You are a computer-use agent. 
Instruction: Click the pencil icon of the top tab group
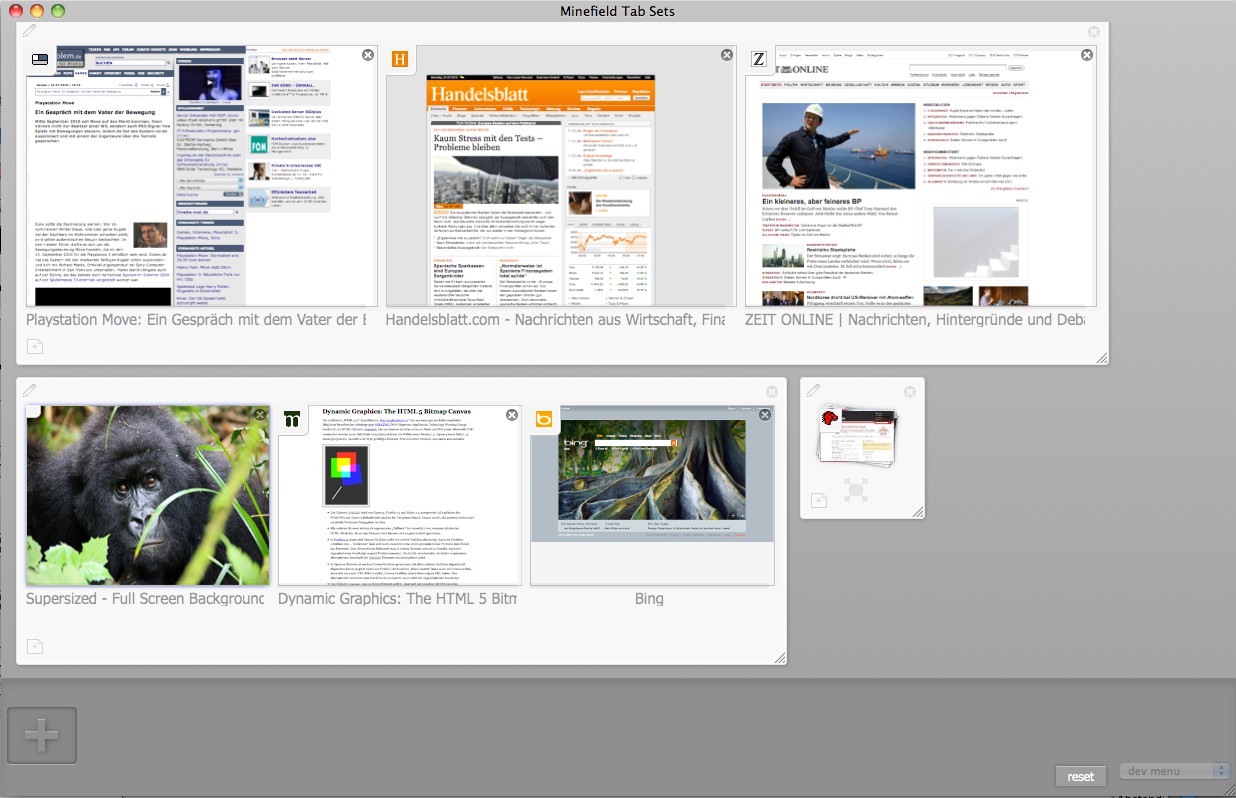click(30, 31)
